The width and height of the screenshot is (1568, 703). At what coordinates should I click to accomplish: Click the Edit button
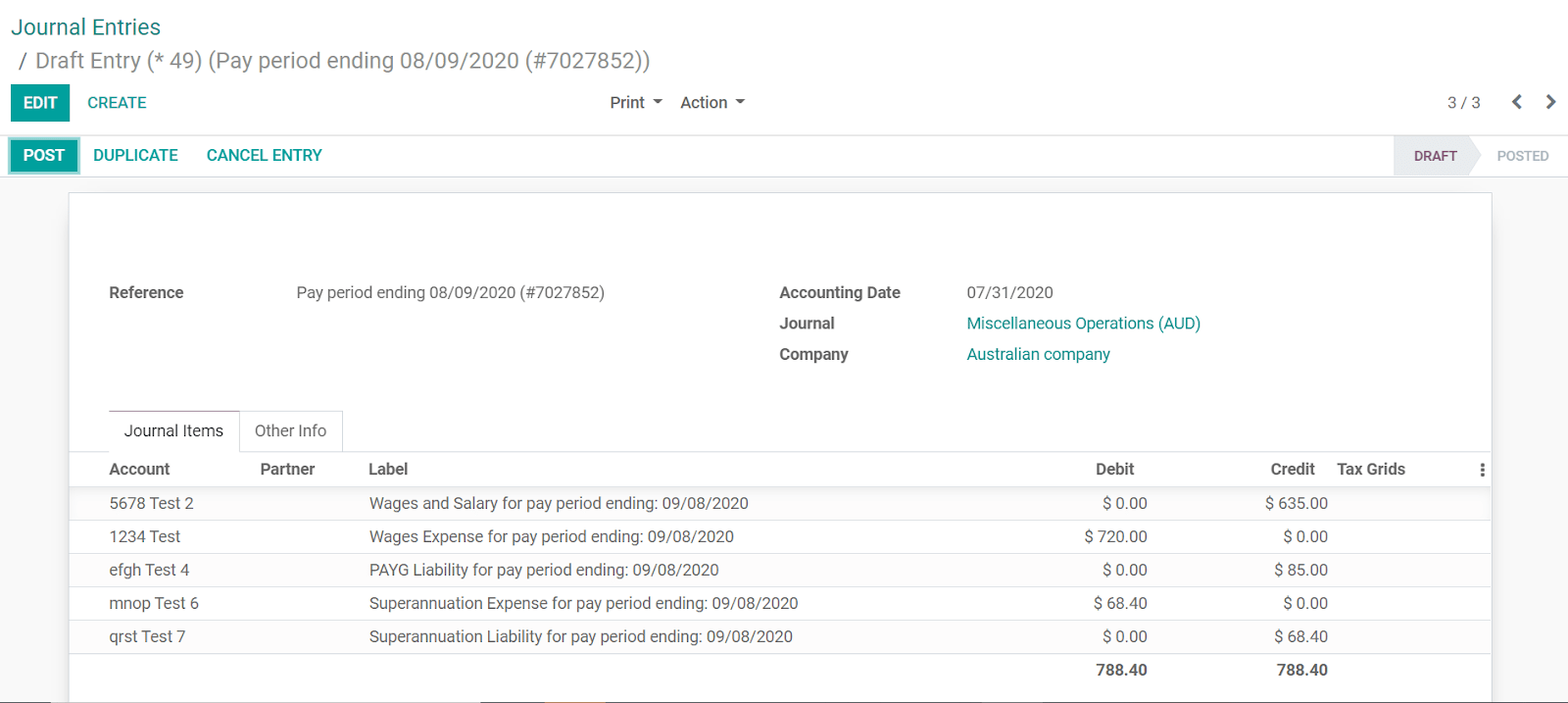click(x=40, y=103)
